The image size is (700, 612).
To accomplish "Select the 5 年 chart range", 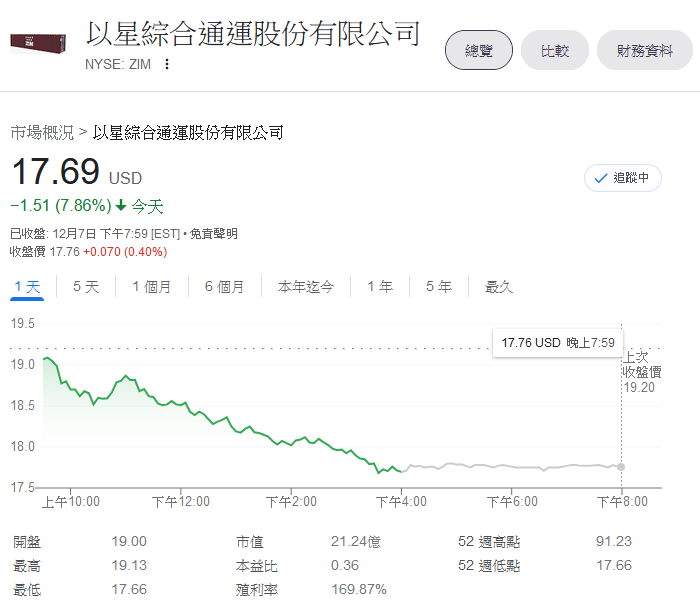I will point(438,287).
